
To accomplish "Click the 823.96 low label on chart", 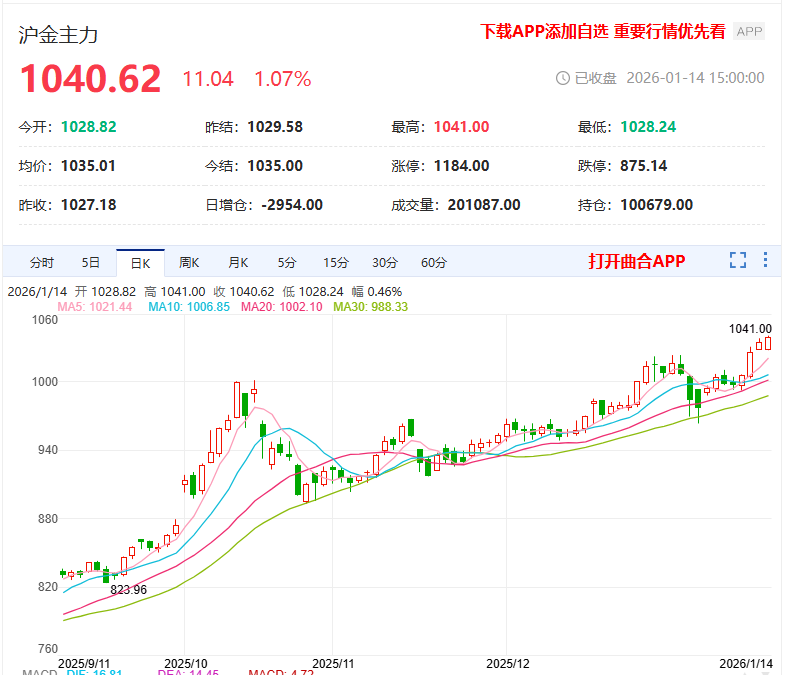I will coord(129,589).
